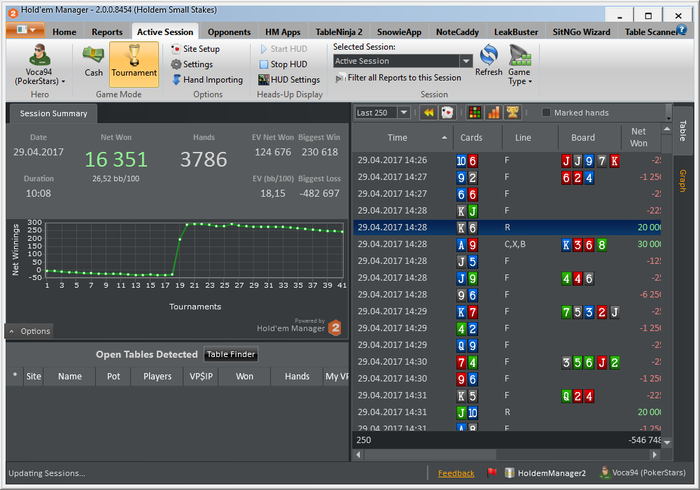The width and height of the screenshot is (700, 490).
Task: Click the Voca94 (PokerStars) status icon
Action: coord(605,473)
